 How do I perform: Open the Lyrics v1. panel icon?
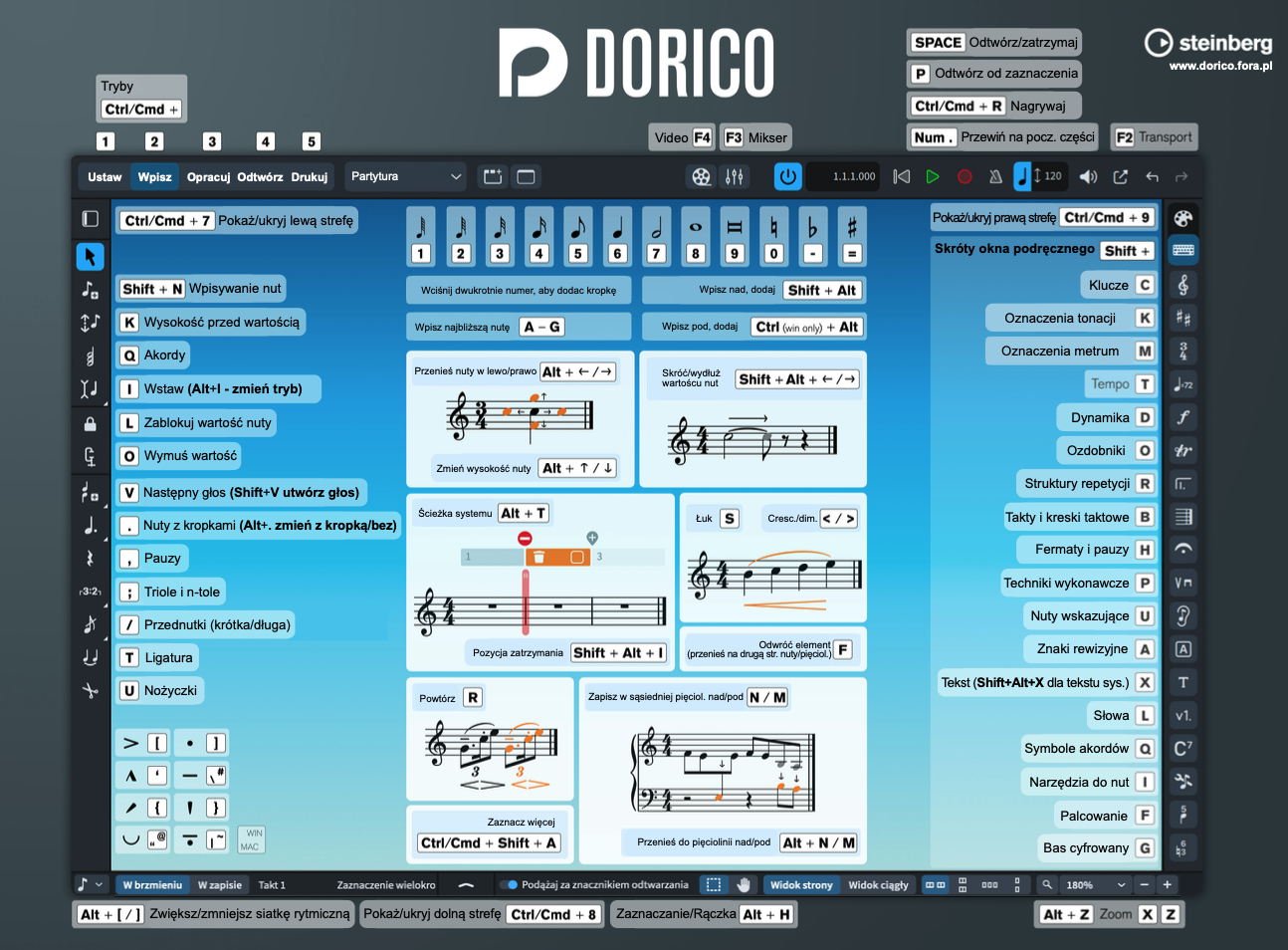tap(1182, 715)
